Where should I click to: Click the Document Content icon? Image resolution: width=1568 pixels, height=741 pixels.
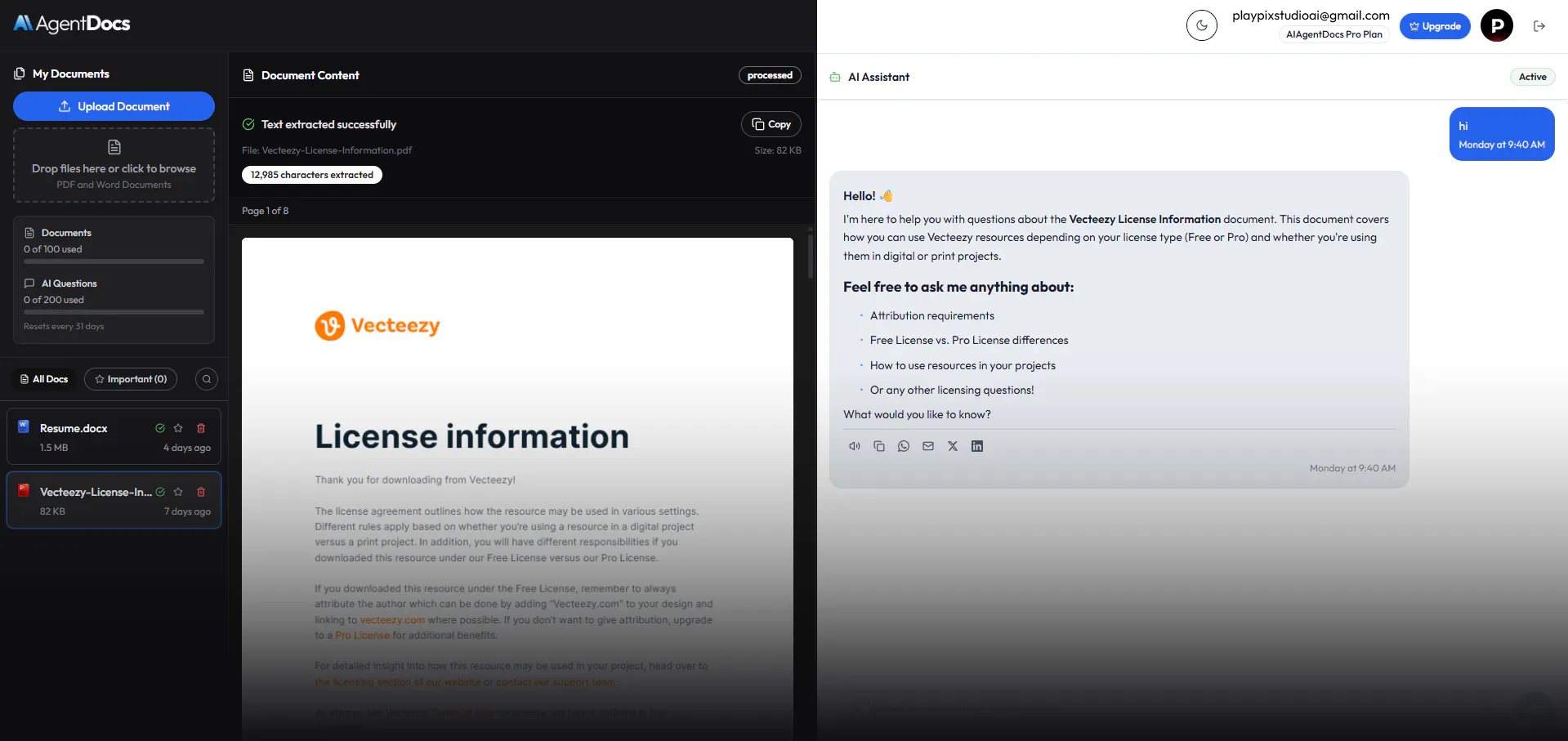click(x=248, y=75)
